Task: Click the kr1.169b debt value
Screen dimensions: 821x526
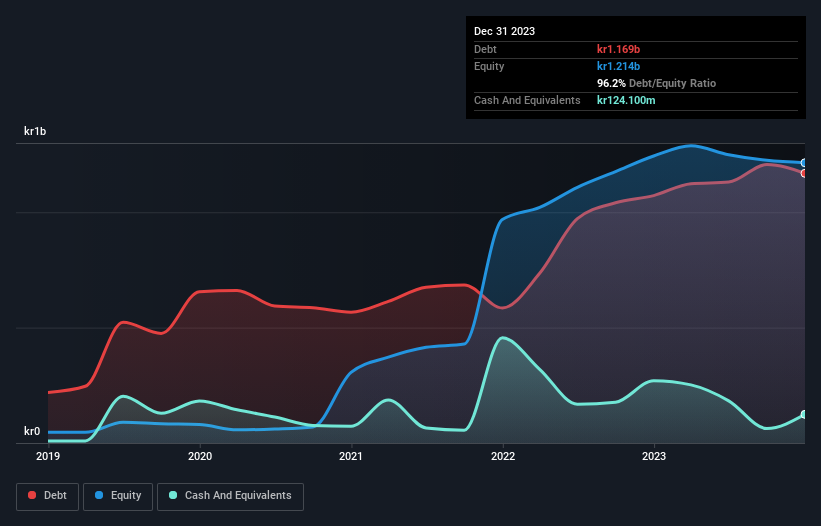Action: 618,49
